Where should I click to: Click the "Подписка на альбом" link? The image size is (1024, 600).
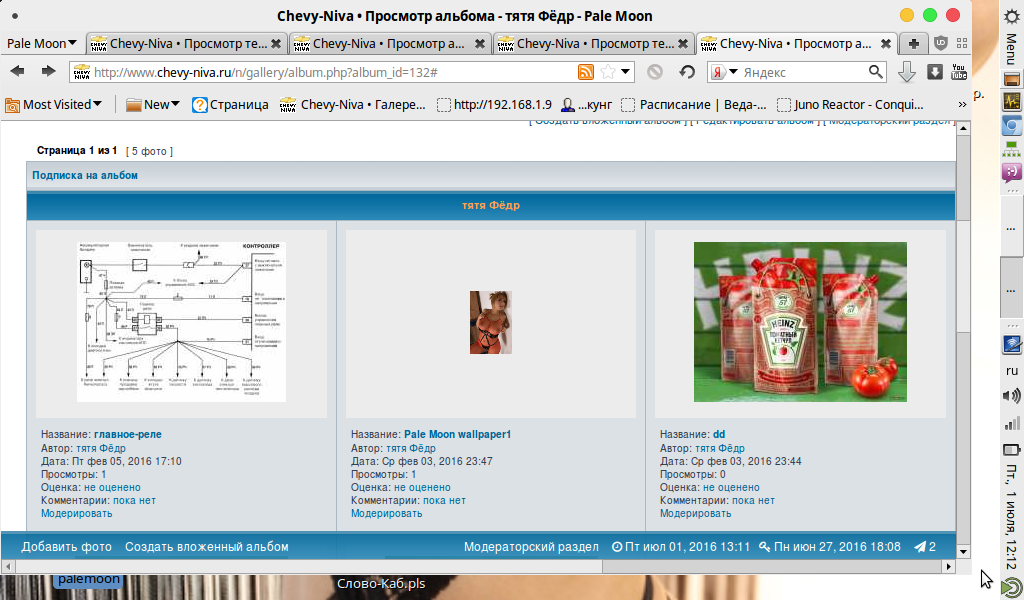(x=85, y=175)
